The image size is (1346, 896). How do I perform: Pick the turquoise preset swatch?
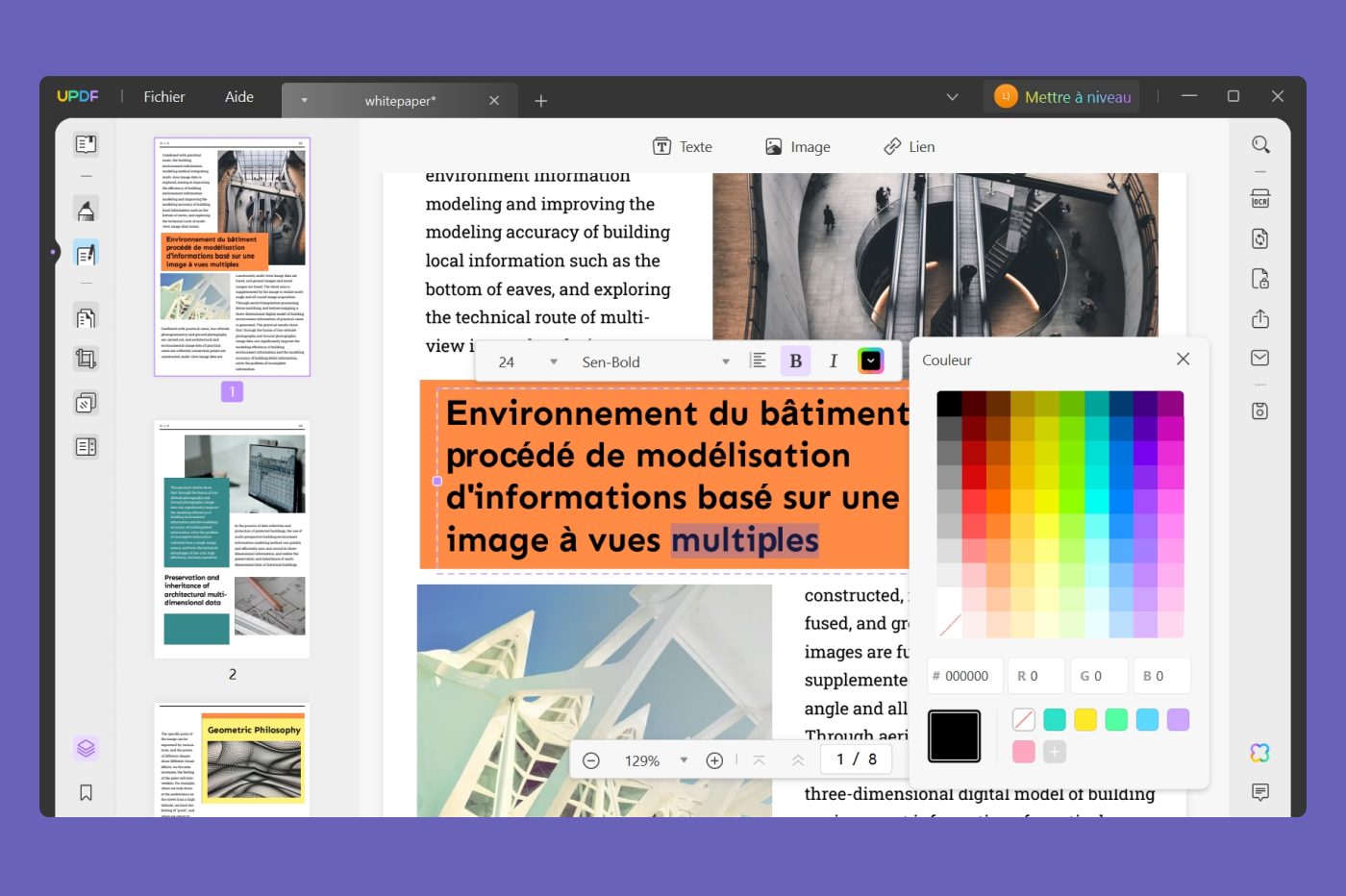tap(1055, 719)
